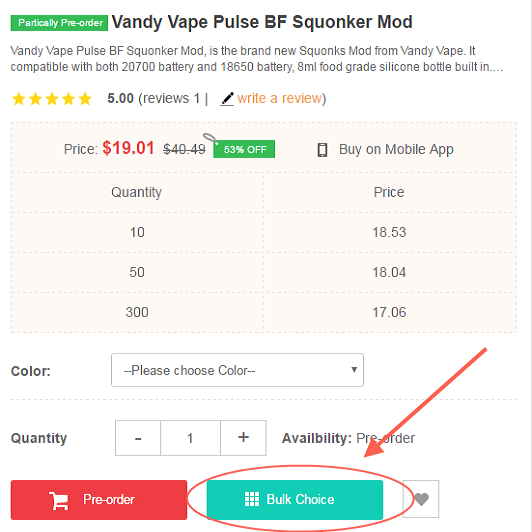Increase quantity with the plus button

pyautogui.click(x=243, y=438)
